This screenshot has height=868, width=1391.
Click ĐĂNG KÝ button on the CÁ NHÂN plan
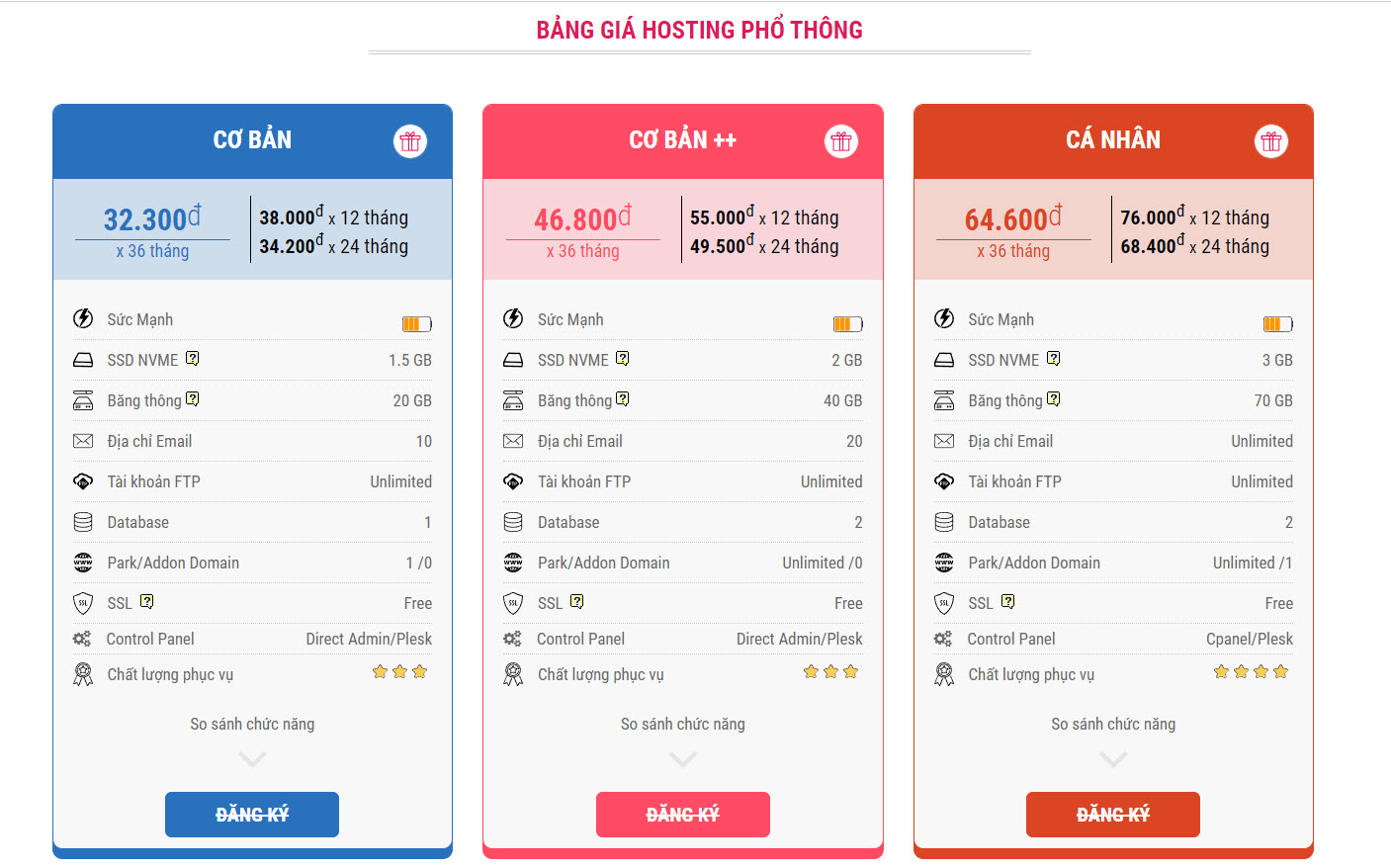pos(1113,814)
